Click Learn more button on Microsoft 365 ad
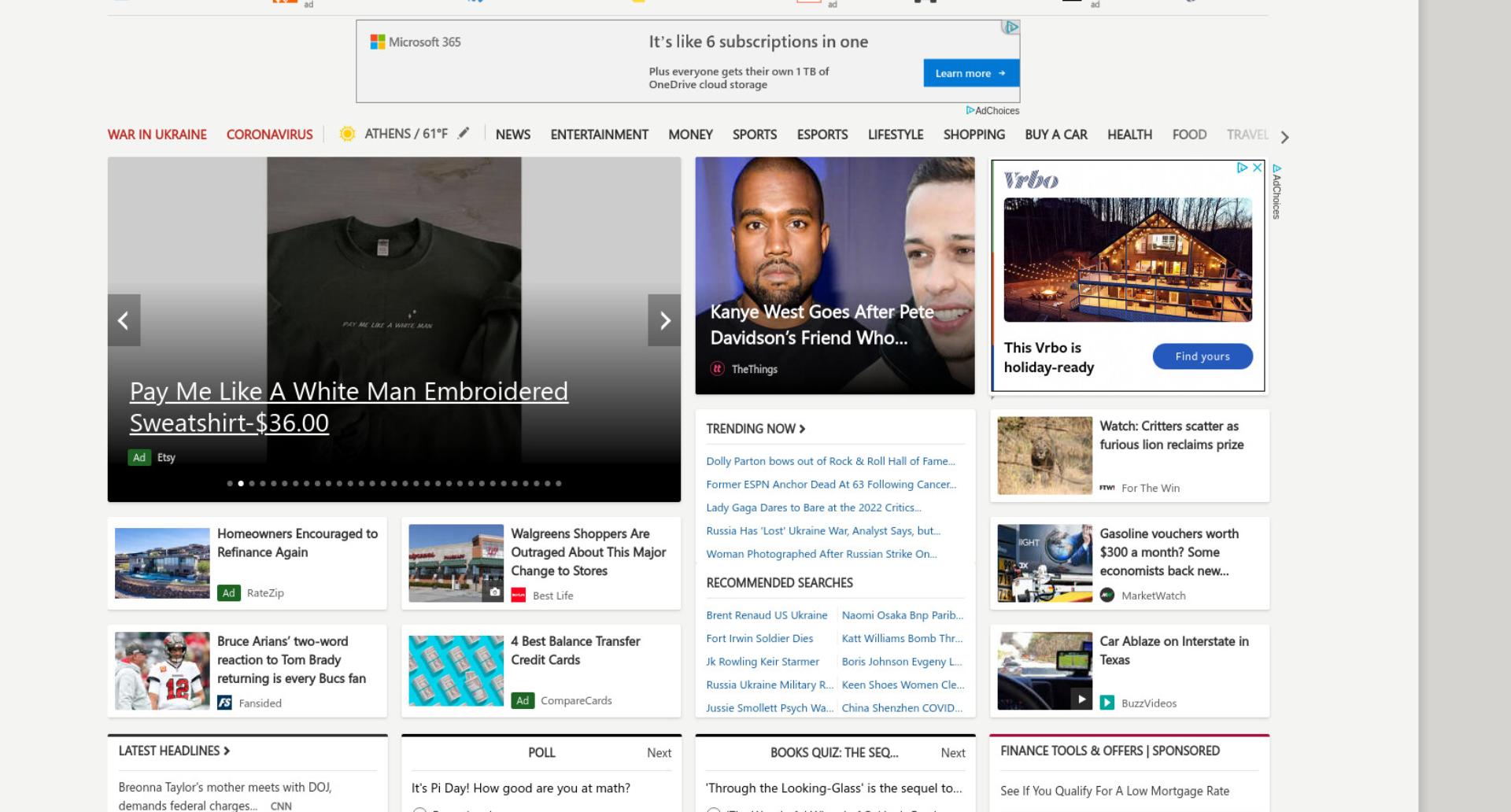Screen dimensions: 1511x812 click(971, 73)
